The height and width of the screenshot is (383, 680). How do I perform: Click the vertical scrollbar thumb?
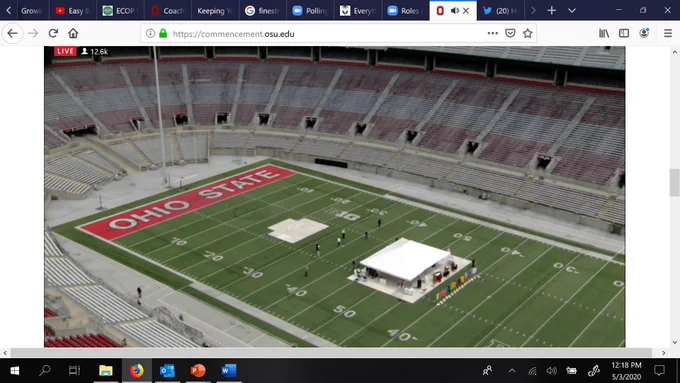click(x=674, y=182)
